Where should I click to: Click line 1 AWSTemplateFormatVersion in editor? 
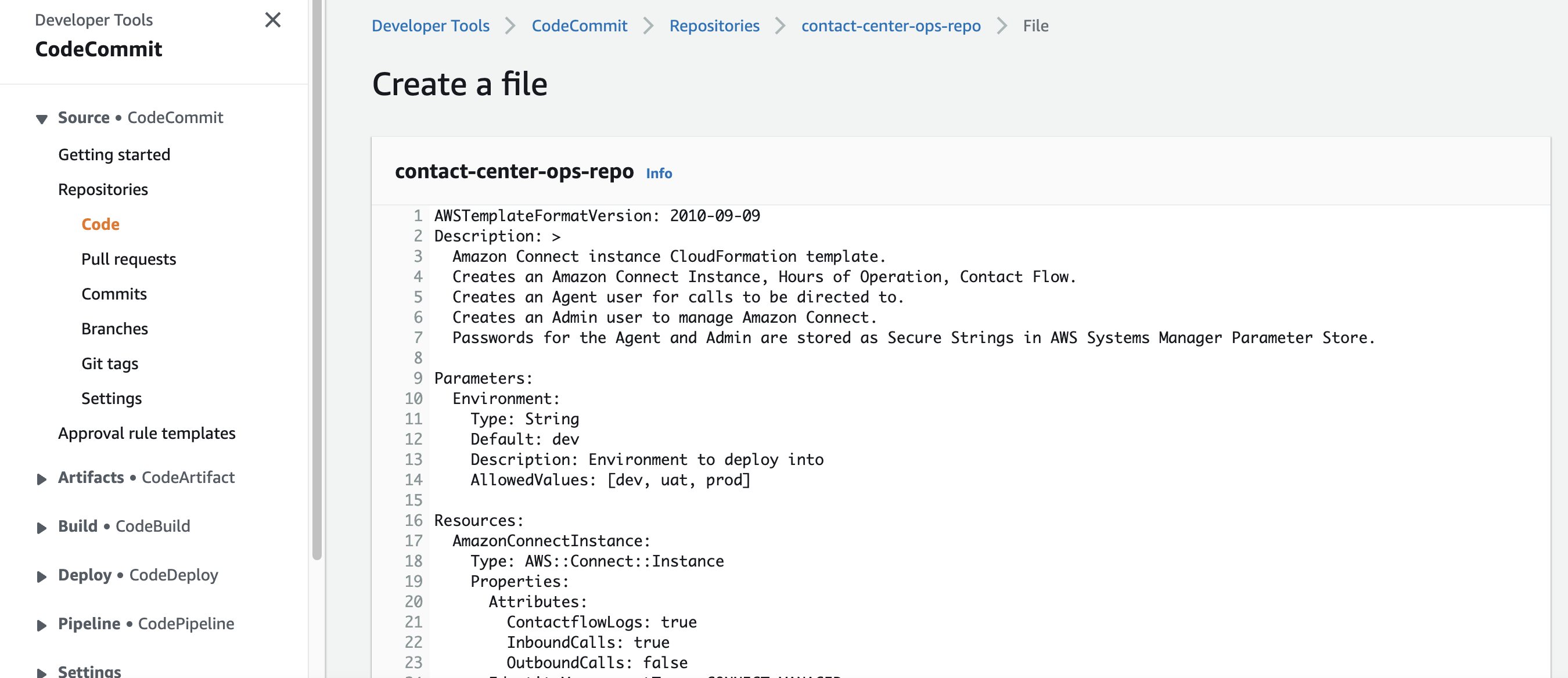coord(597,215)
